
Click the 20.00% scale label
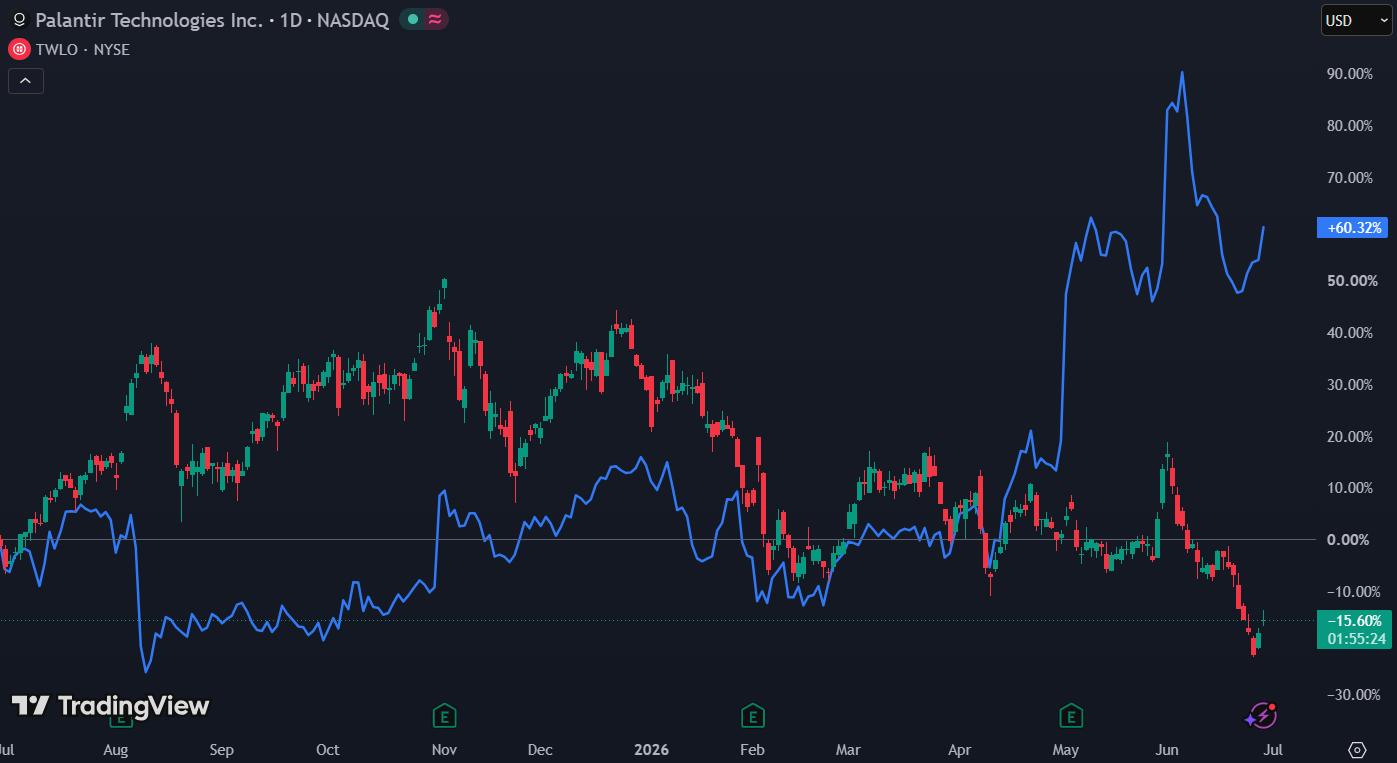pos(1349,437)
